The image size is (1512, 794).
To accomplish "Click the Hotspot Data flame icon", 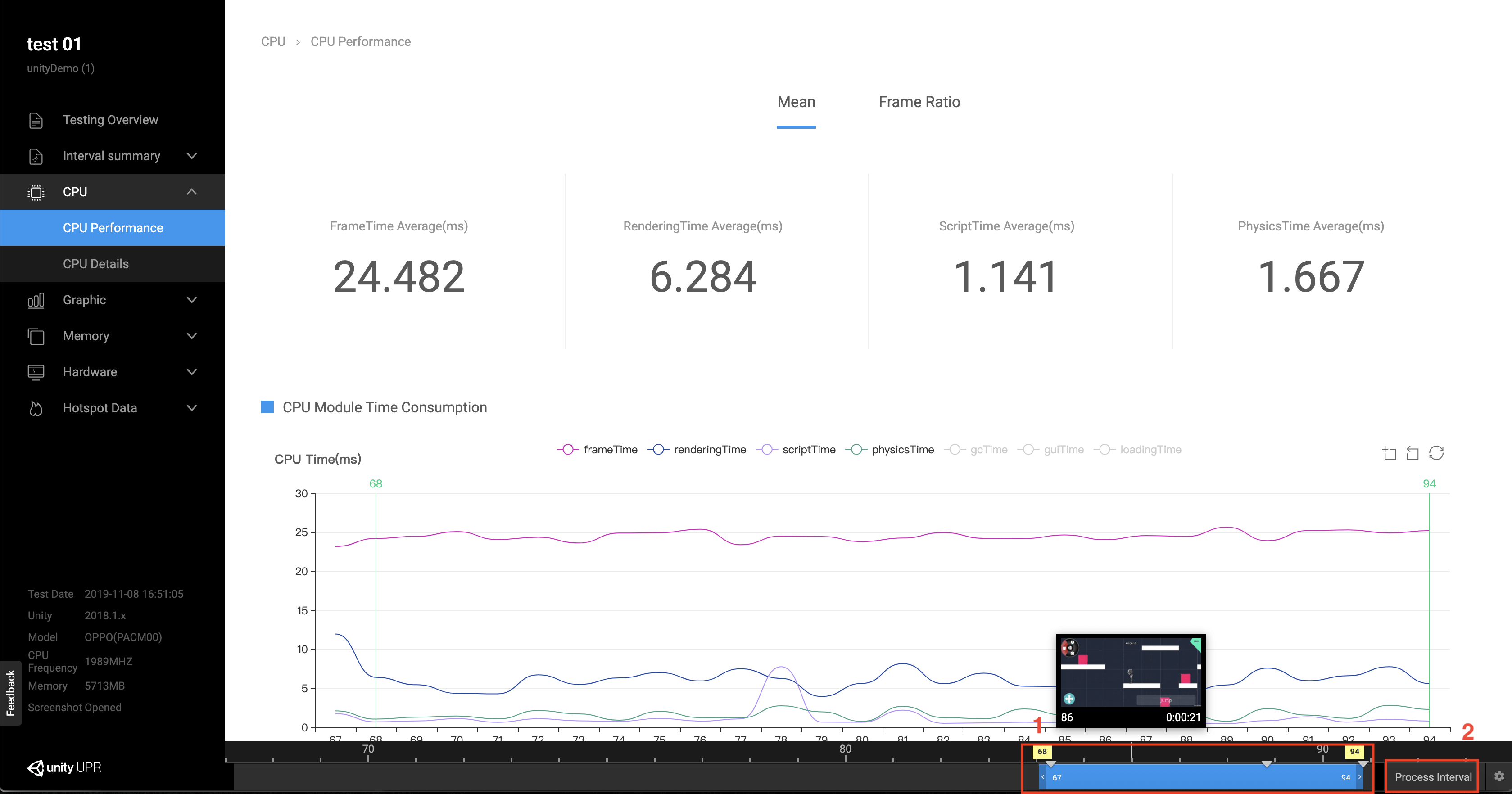I will pos(36,408).
